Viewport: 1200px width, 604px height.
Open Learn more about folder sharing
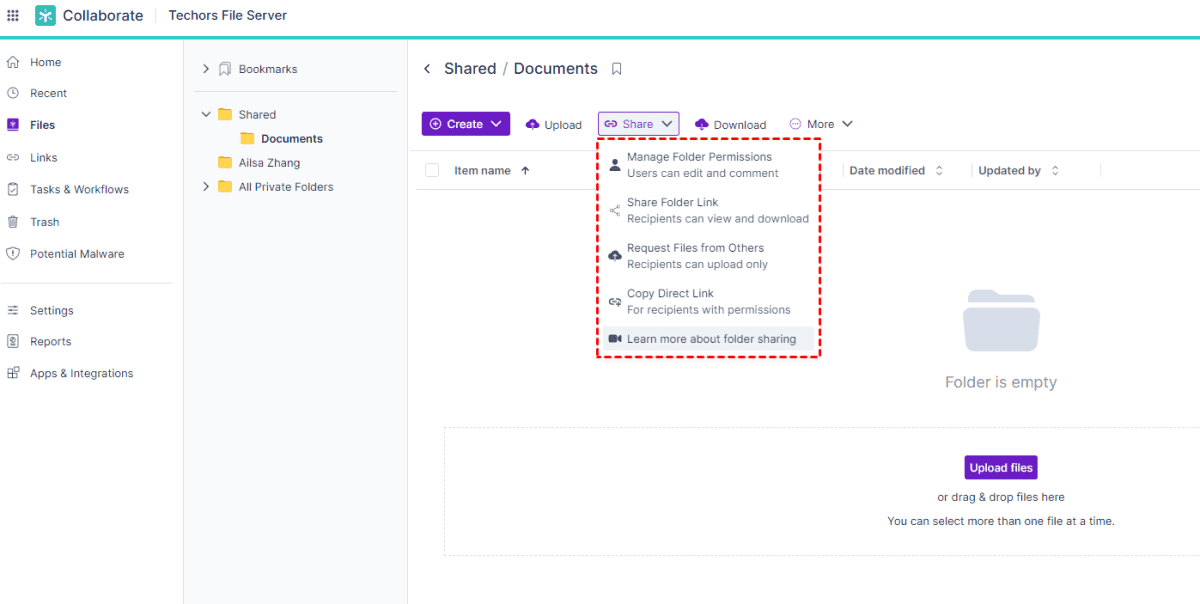[708, 339]
